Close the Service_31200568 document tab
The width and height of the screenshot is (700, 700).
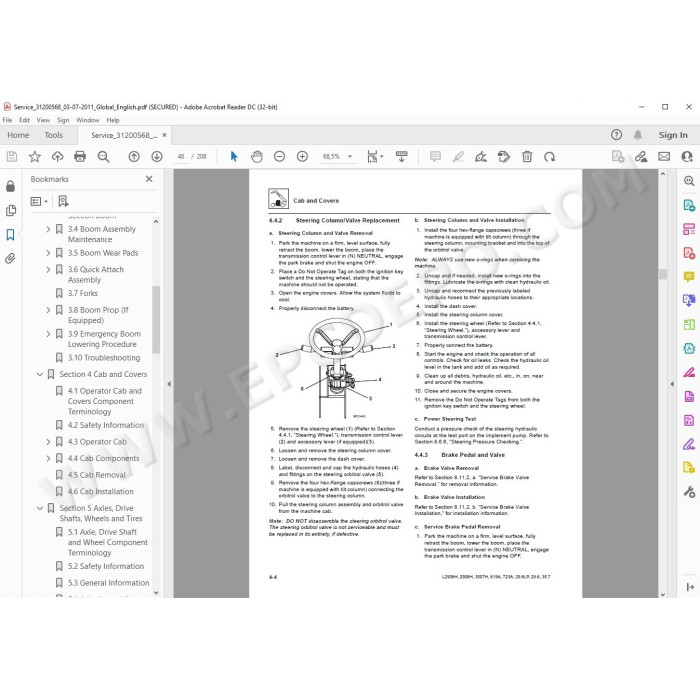click(x=164, y=135)
